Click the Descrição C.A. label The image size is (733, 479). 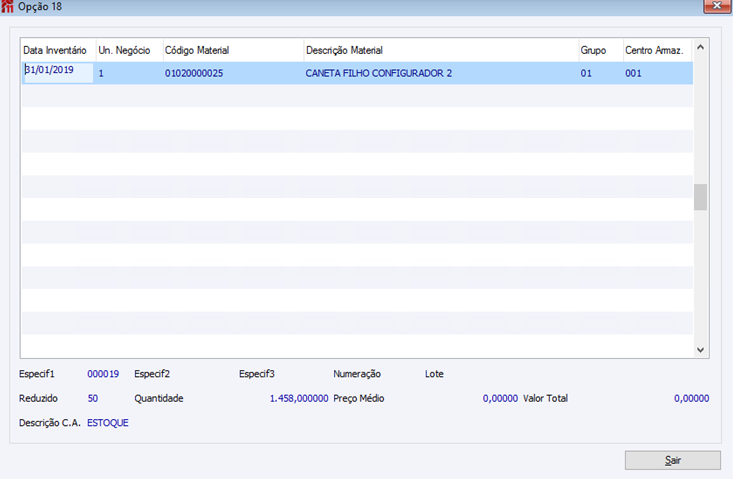[x=50, y=423]
